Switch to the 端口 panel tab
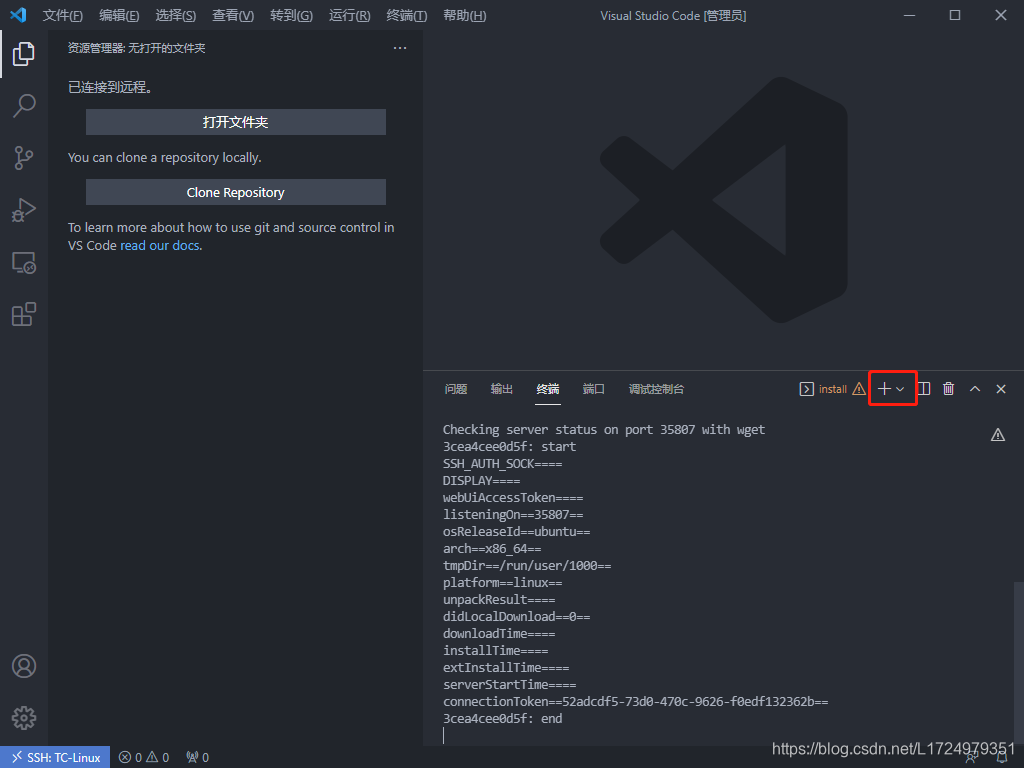Image resolution: width=1024 pixels, height=768 pixels. coord(594,389)
